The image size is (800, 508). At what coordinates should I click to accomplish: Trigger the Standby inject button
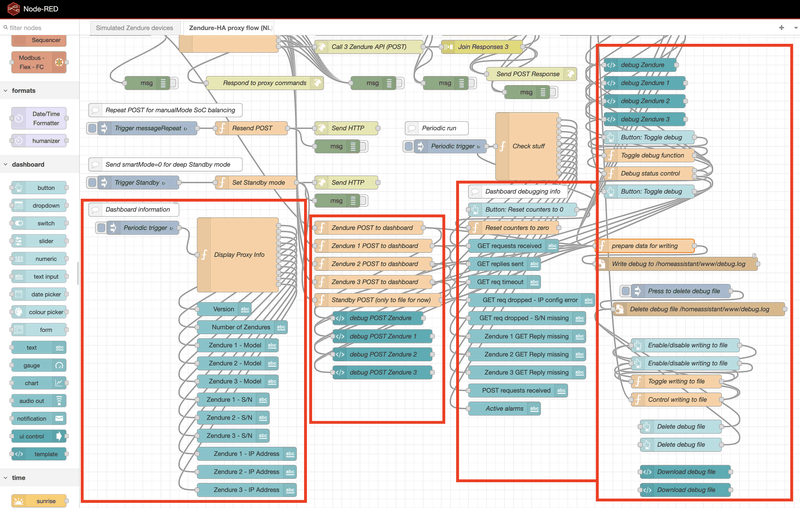[92, 183]
